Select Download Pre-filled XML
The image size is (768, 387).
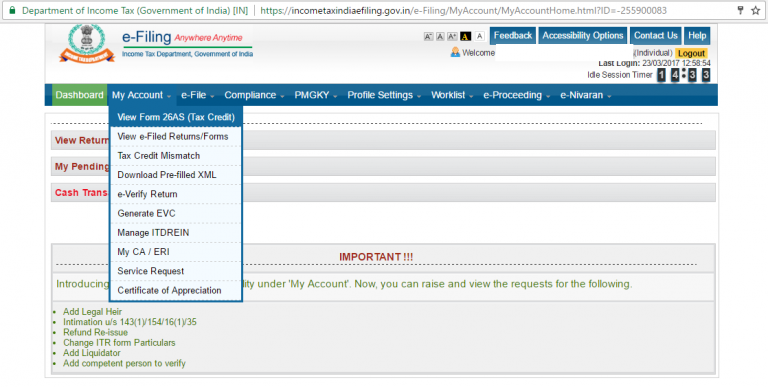(176, 175)
